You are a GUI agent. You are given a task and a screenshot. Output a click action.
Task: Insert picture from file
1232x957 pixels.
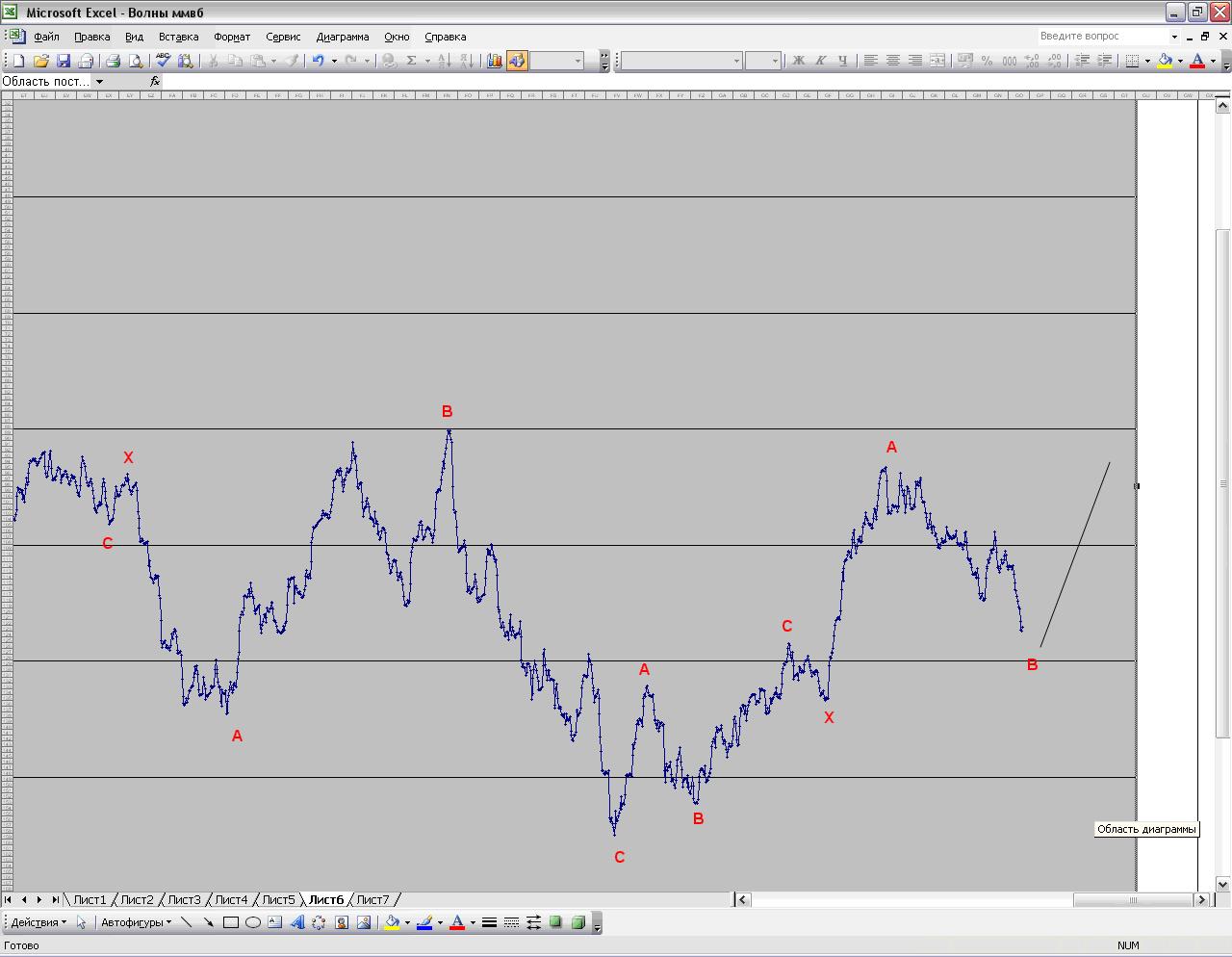point(364,922)
